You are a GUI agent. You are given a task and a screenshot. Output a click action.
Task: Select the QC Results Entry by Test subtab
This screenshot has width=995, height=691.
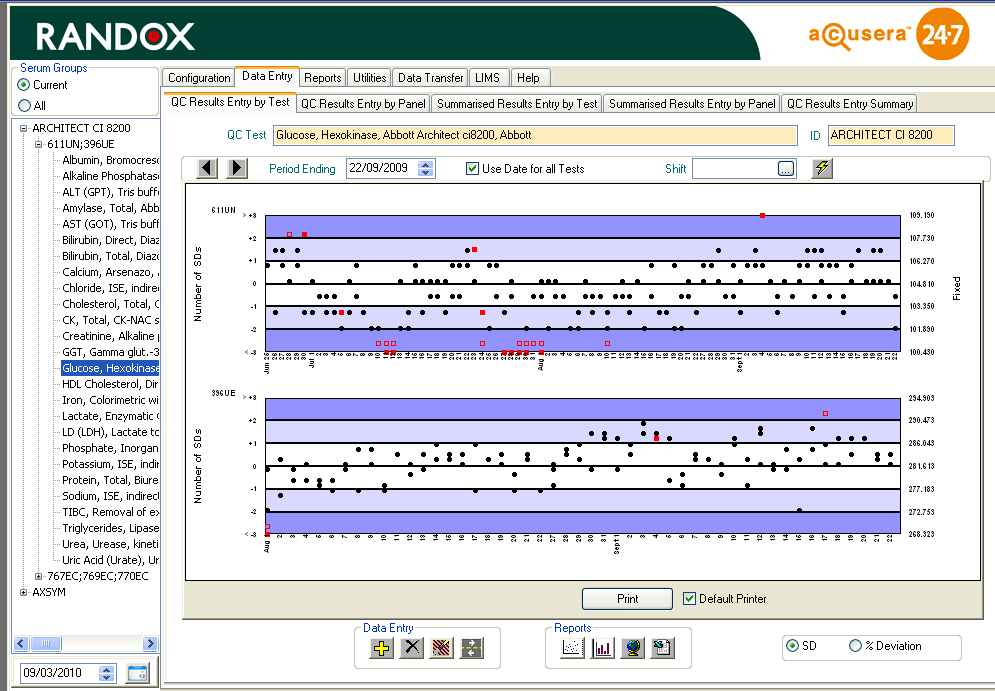click(230, 102)
